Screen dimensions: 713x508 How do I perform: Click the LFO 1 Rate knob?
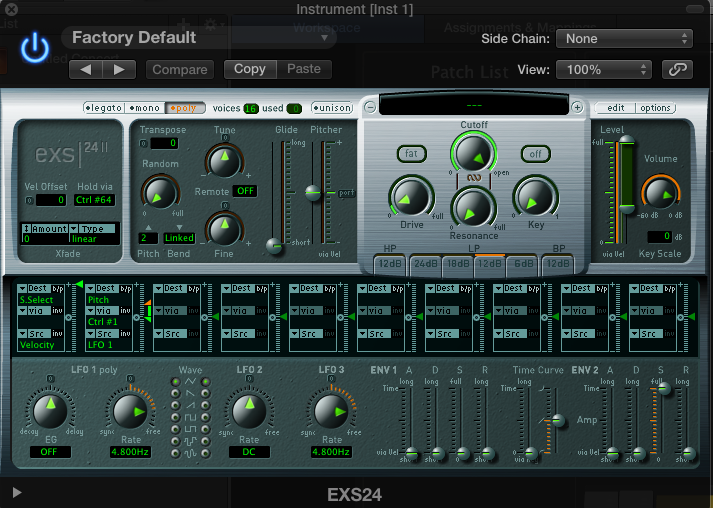(130, 411)
